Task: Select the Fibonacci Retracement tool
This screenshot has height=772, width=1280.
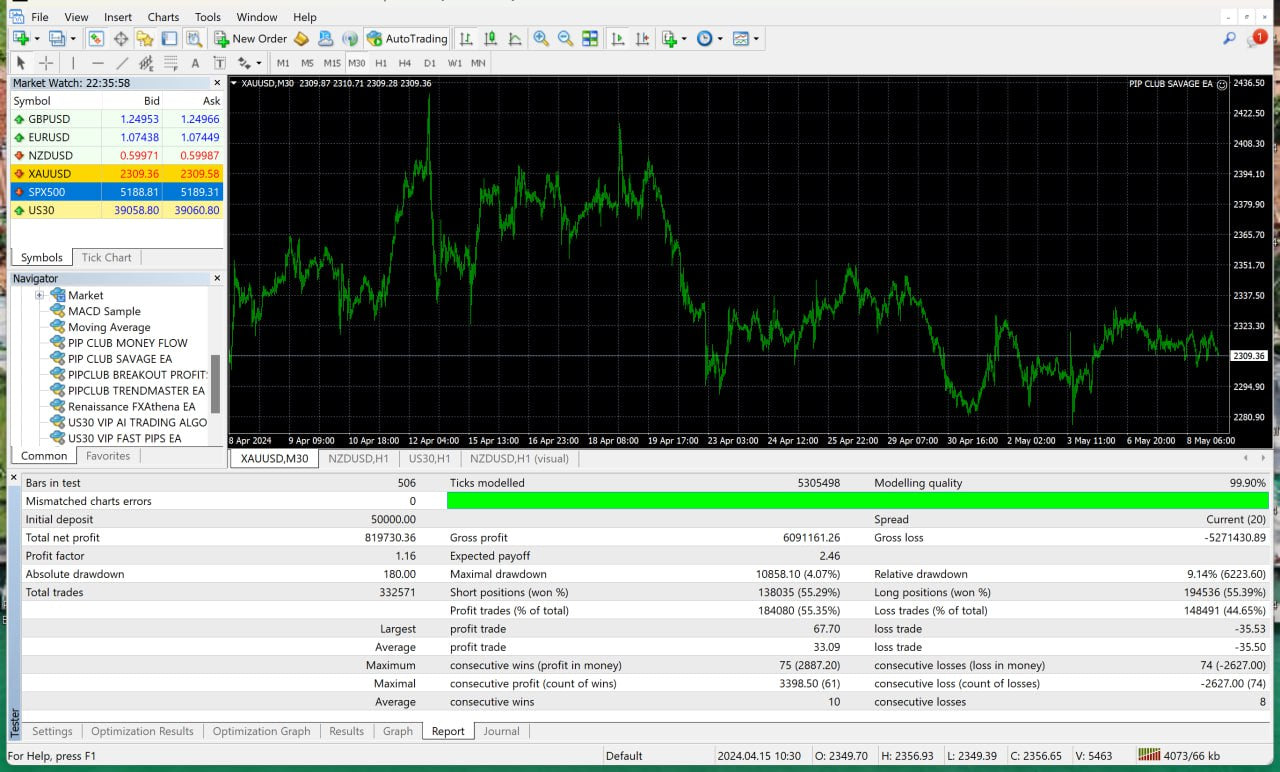Action: 170,63
